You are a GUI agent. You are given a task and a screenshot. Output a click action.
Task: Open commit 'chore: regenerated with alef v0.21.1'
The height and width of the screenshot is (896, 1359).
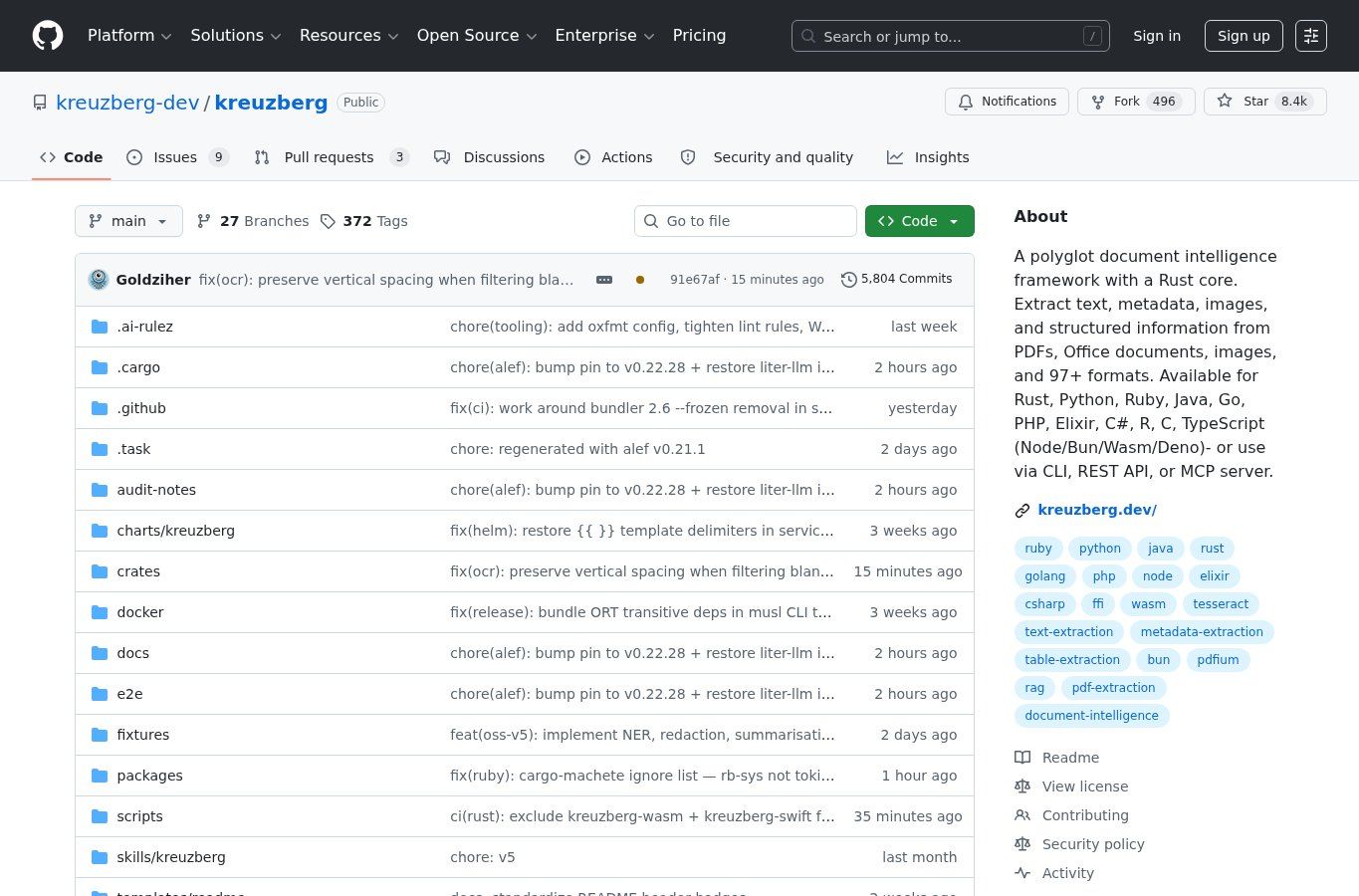point(577,449)
